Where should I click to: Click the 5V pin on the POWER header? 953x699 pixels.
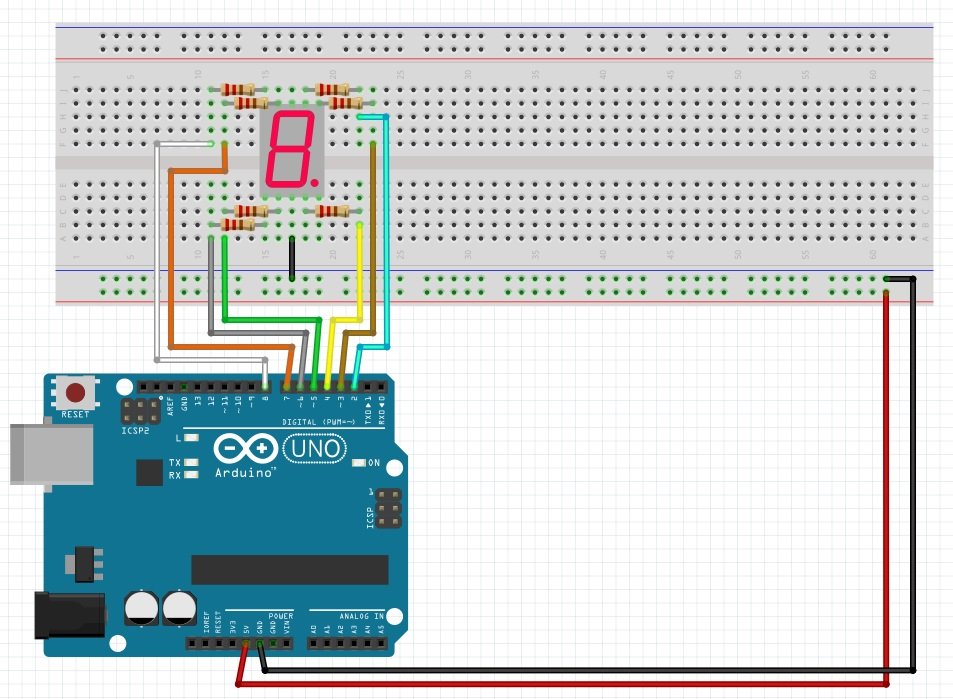[x=245, y=643]
